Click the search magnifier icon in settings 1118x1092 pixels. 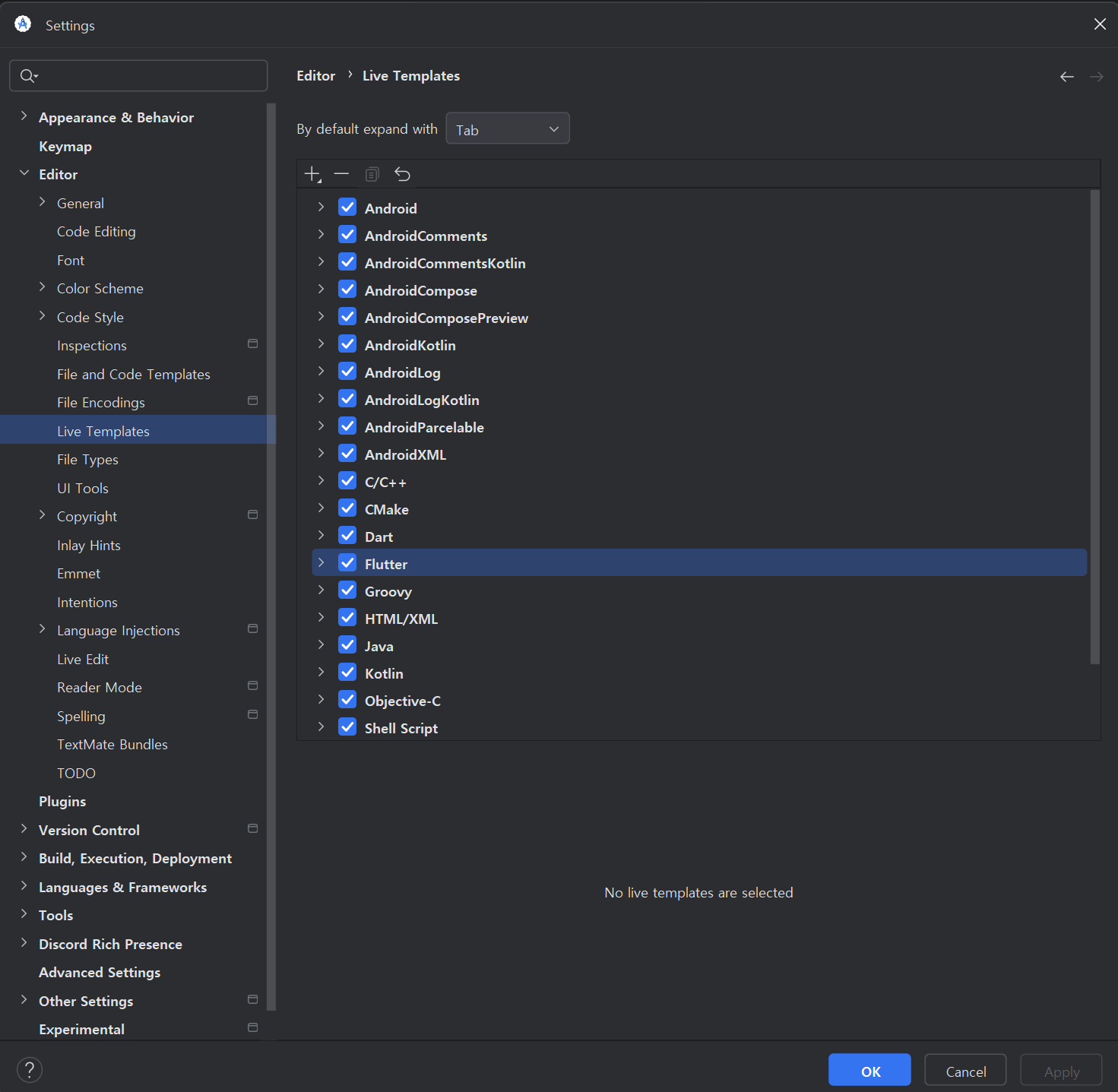pyautogui.click(x=28, y=75)
